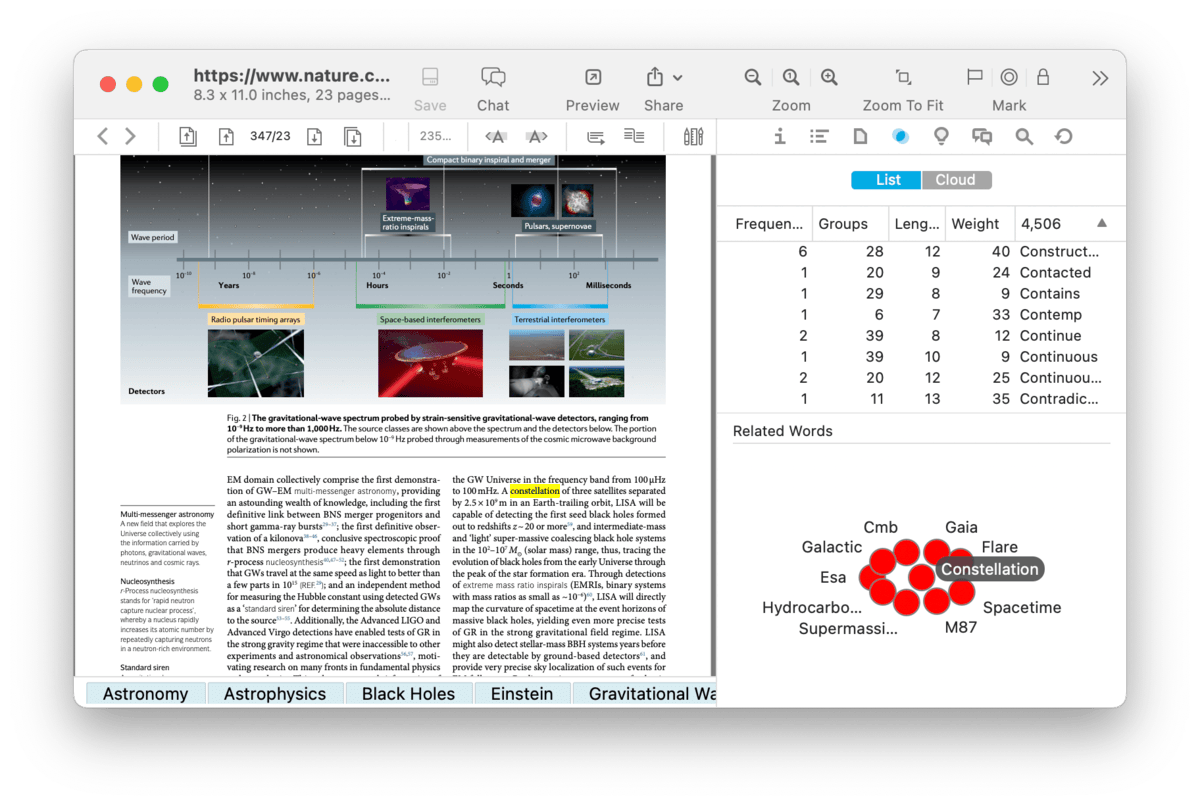Select the Astrophysics tag tab

274,694
